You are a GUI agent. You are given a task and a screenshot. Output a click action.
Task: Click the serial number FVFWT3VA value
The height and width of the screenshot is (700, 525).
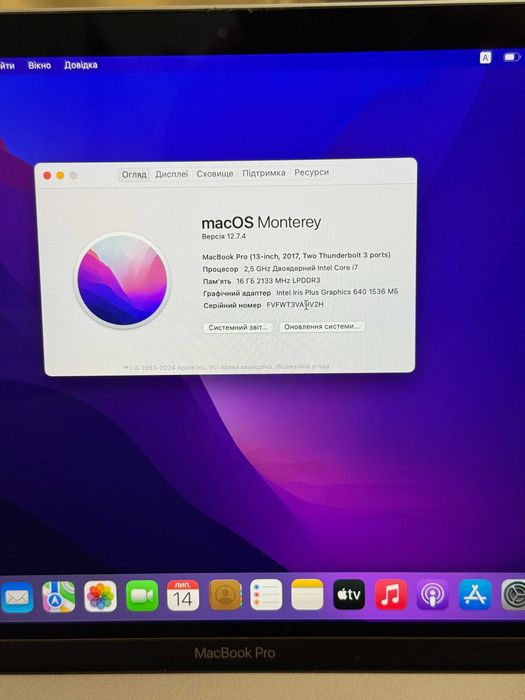coord(295,304)
